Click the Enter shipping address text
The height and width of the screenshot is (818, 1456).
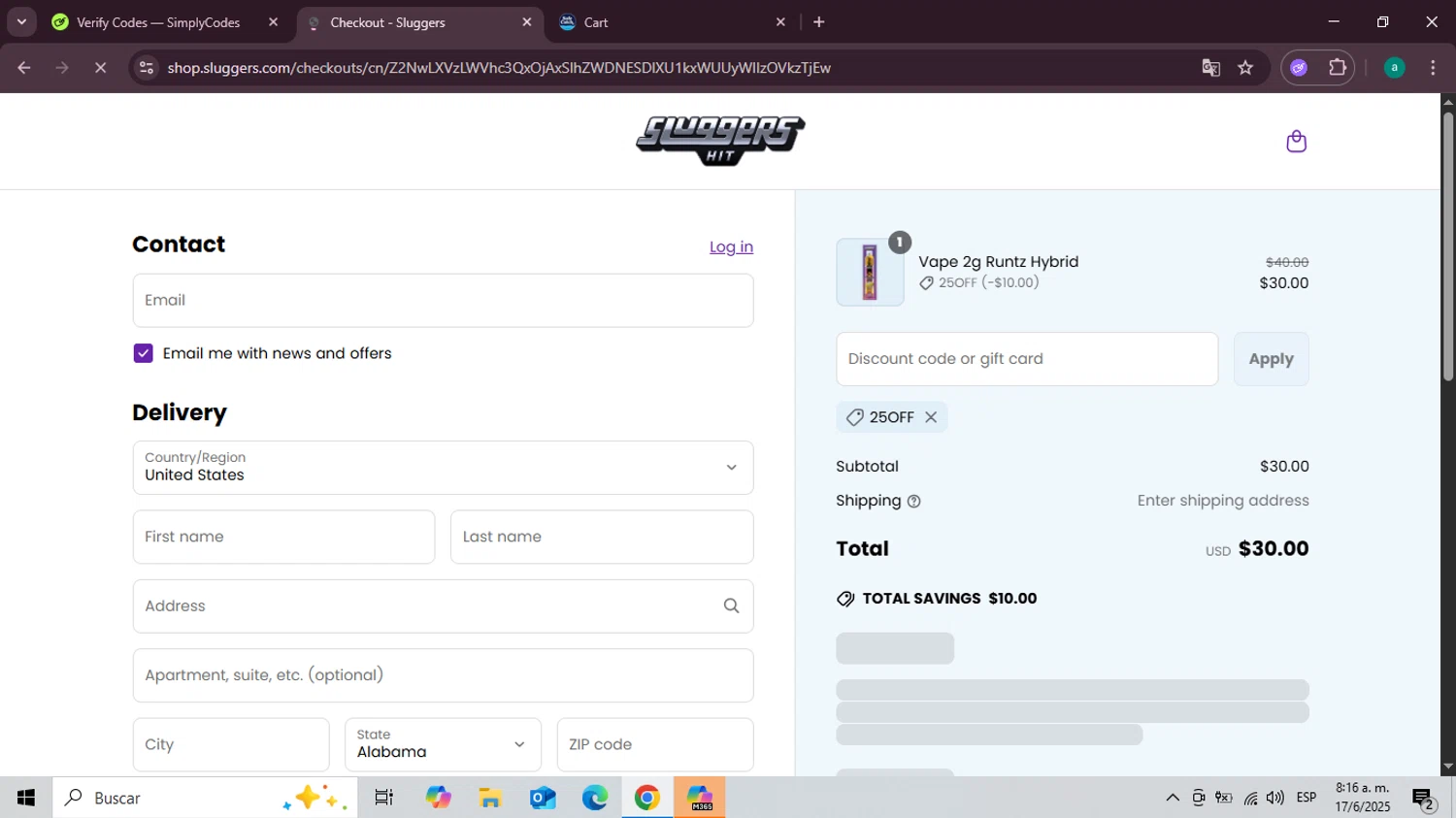point(1223,501)
